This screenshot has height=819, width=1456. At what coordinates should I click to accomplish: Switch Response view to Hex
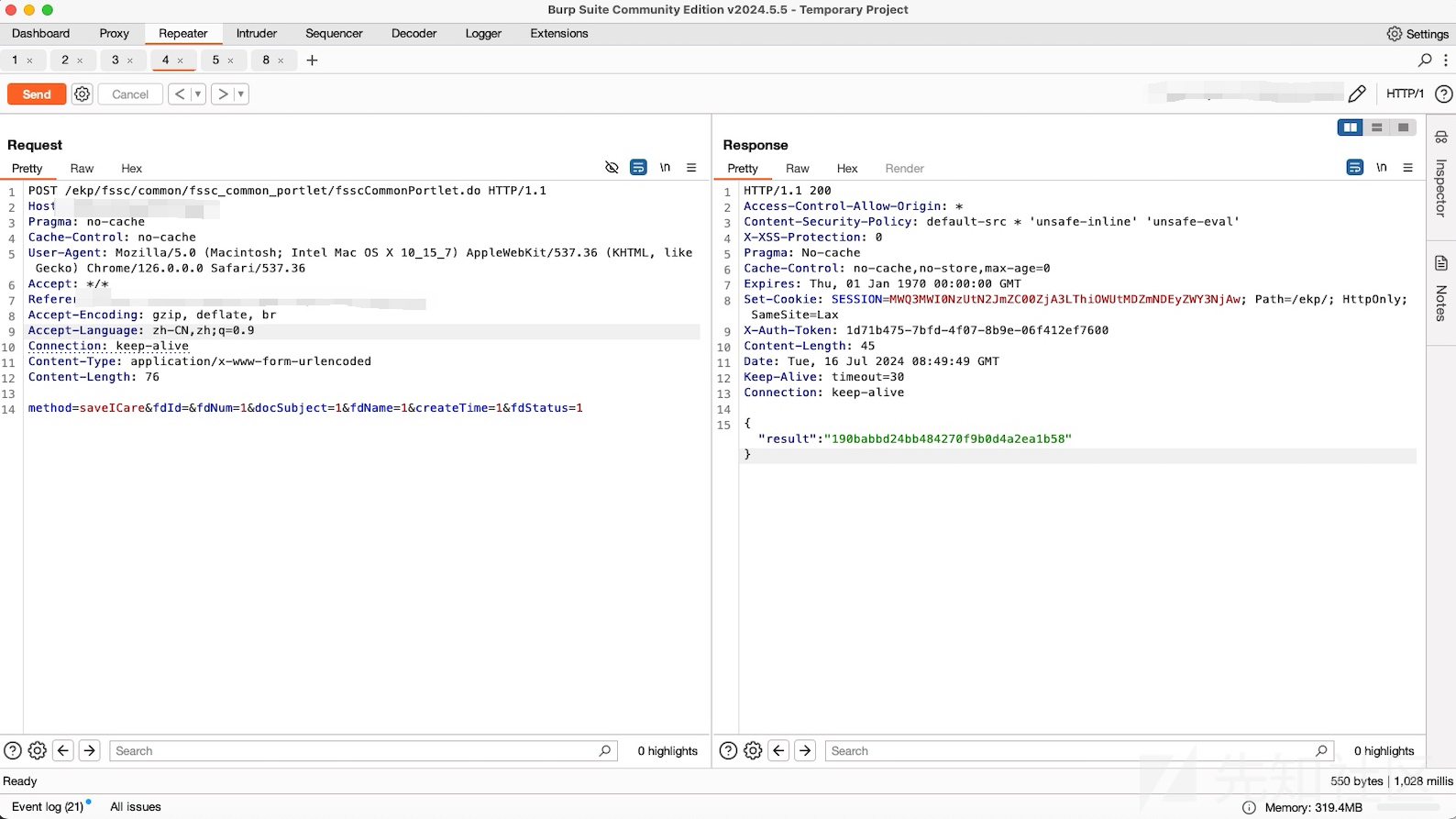click(847, 168)
